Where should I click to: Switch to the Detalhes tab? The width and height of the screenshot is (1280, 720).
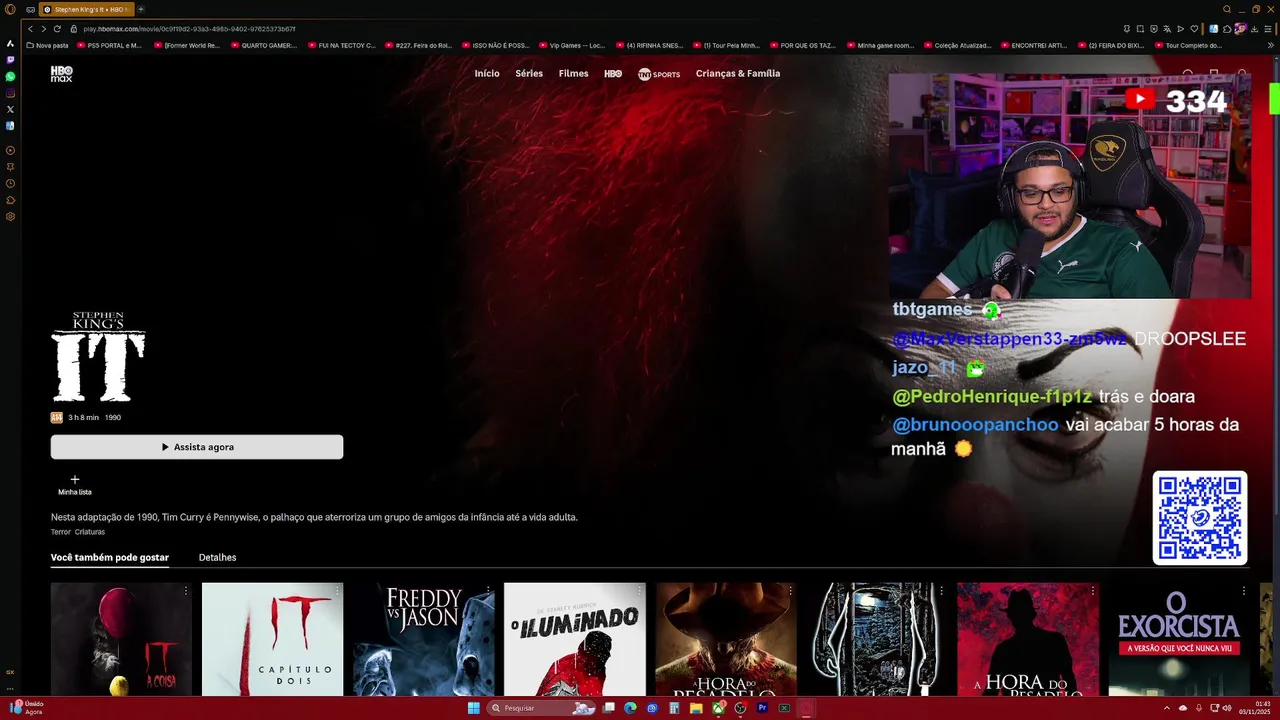217,557
